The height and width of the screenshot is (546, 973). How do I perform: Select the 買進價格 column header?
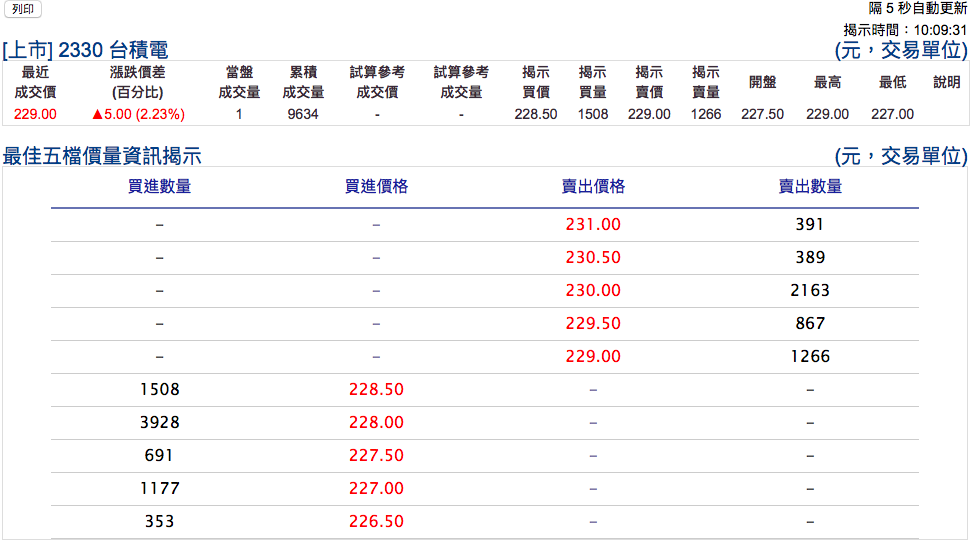(x=376, y=186)
